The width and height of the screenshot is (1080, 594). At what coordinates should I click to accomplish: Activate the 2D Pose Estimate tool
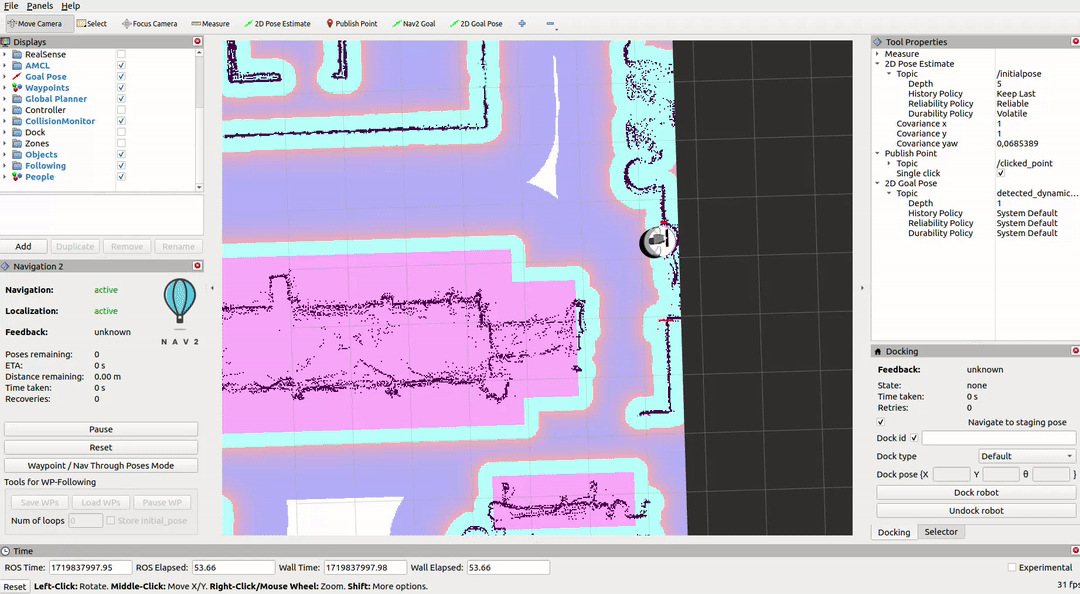click(277, 23)
